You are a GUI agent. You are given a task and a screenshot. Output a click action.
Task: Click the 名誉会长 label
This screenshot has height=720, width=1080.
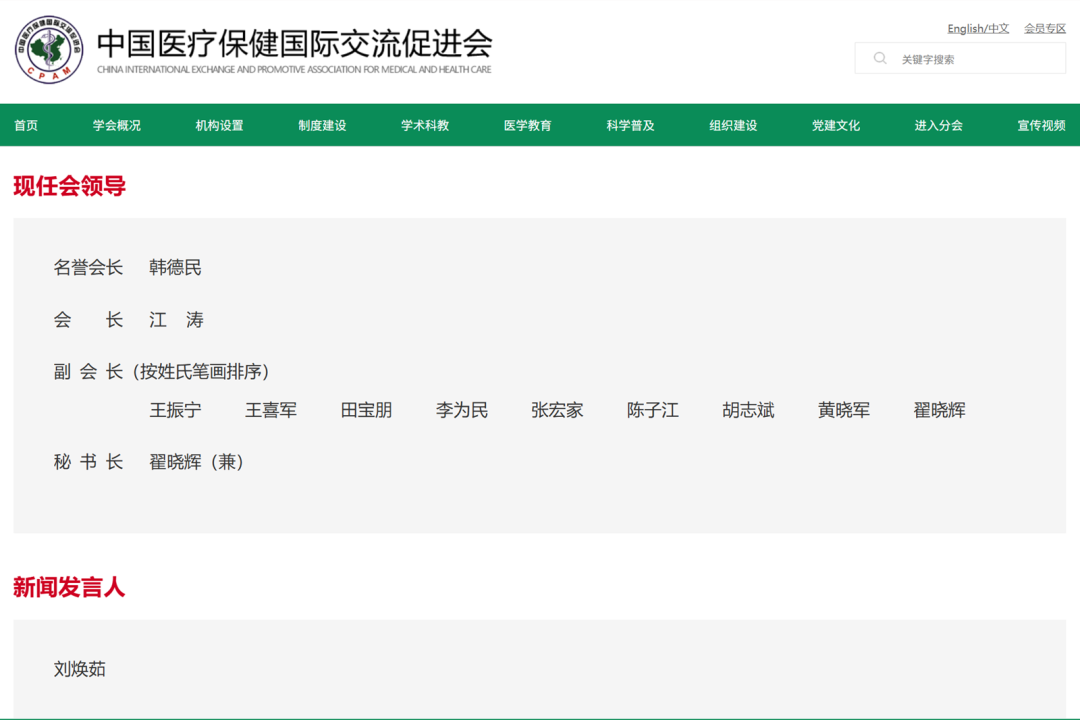point(88,267)
